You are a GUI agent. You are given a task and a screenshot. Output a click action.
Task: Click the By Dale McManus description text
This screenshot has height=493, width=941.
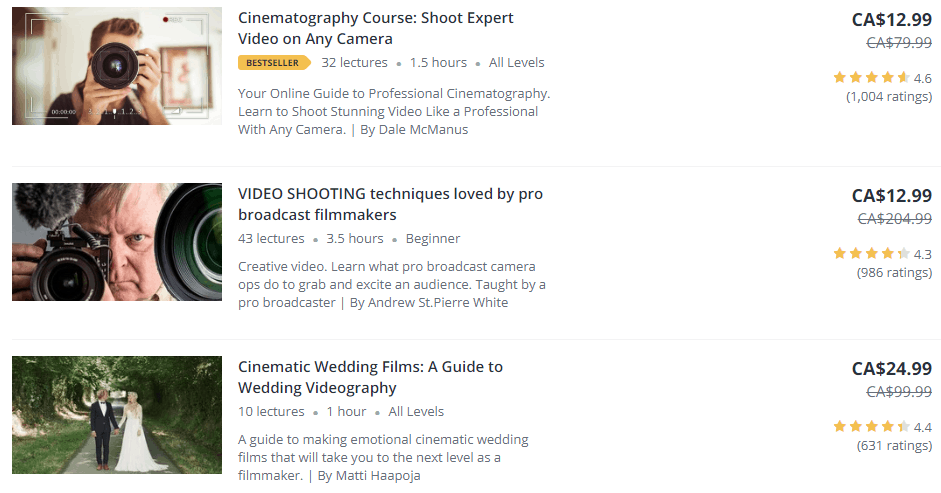pyautogui.click(x=414, y=130)
